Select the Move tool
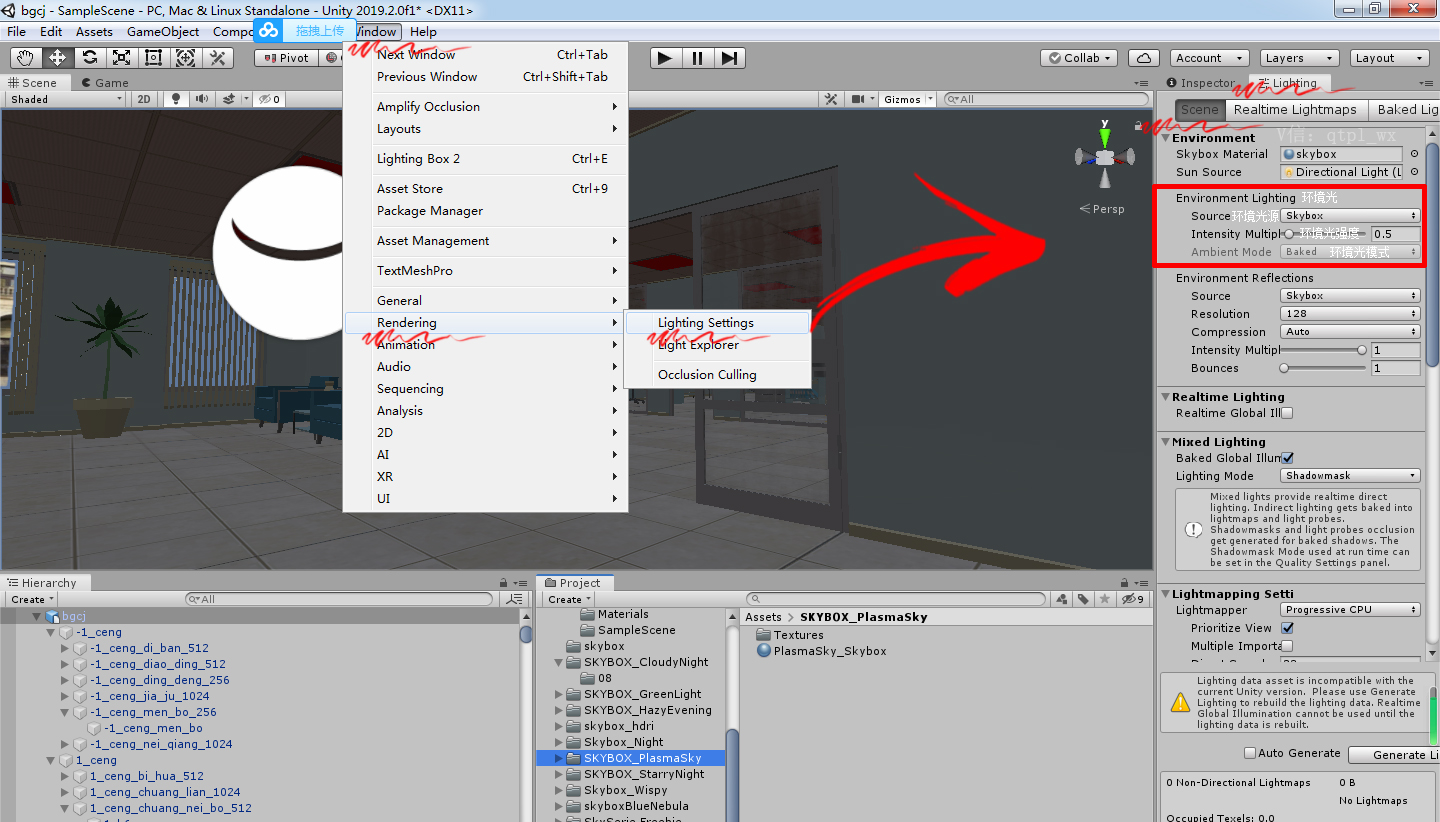Image resolution: width=1440 pixels, height=822 pixels. pos(57,58)
